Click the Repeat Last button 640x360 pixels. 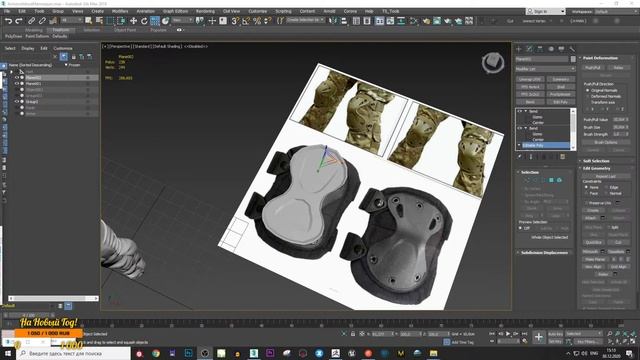point(606,176)
